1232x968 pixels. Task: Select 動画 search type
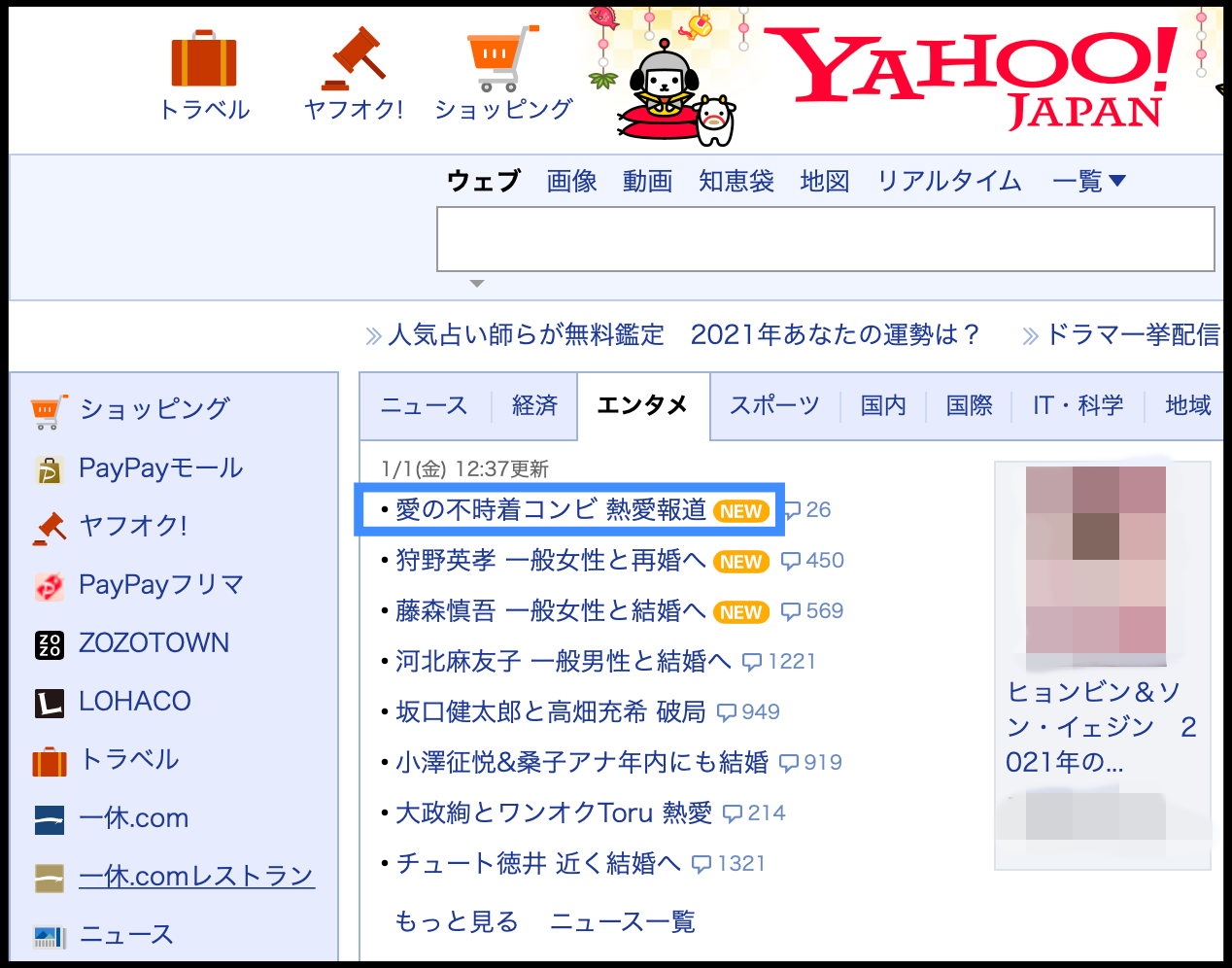pos(647,181)
